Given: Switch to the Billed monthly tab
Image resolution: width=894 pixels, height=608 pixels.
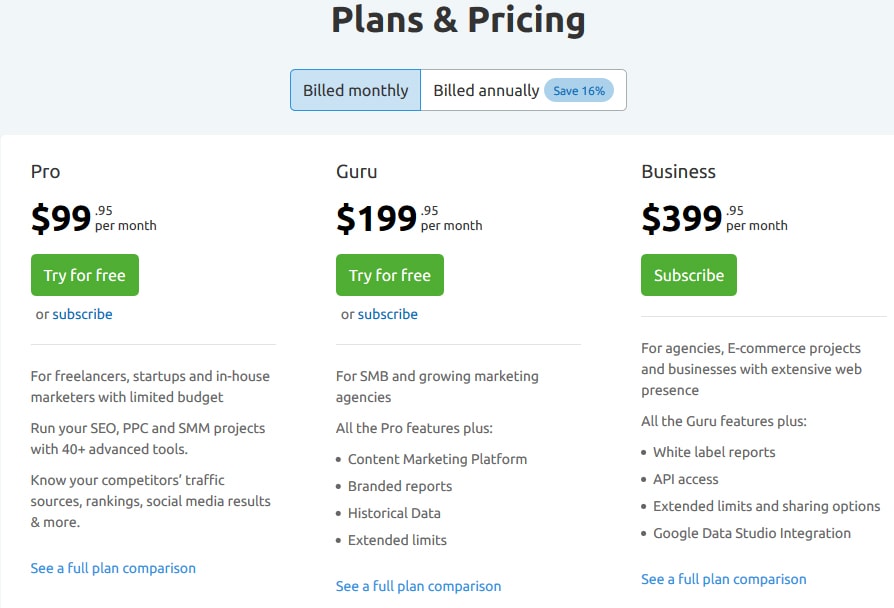Looking at the screenshot, I should (356, 89).
